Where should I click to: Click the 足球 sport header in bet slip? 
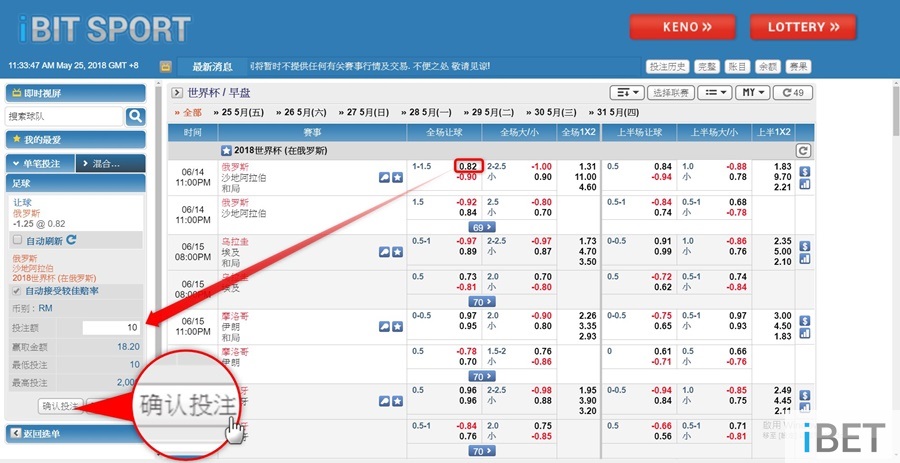point(76,184)
